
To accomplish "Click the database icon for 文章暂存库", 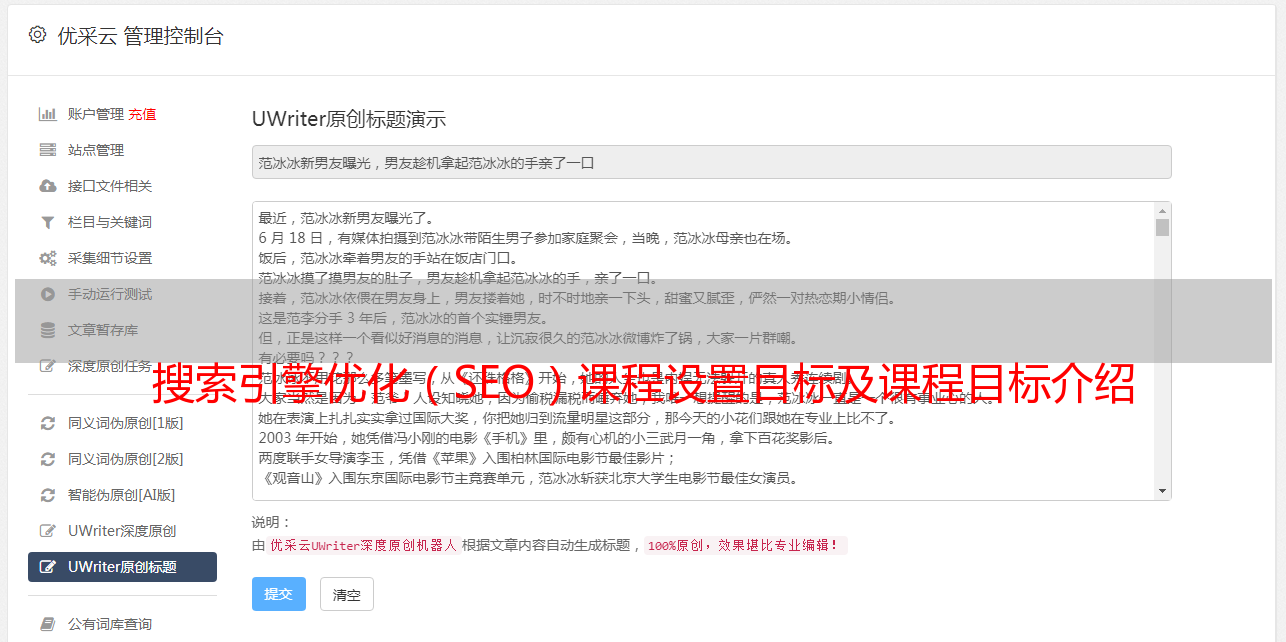I will pos(47,330).
